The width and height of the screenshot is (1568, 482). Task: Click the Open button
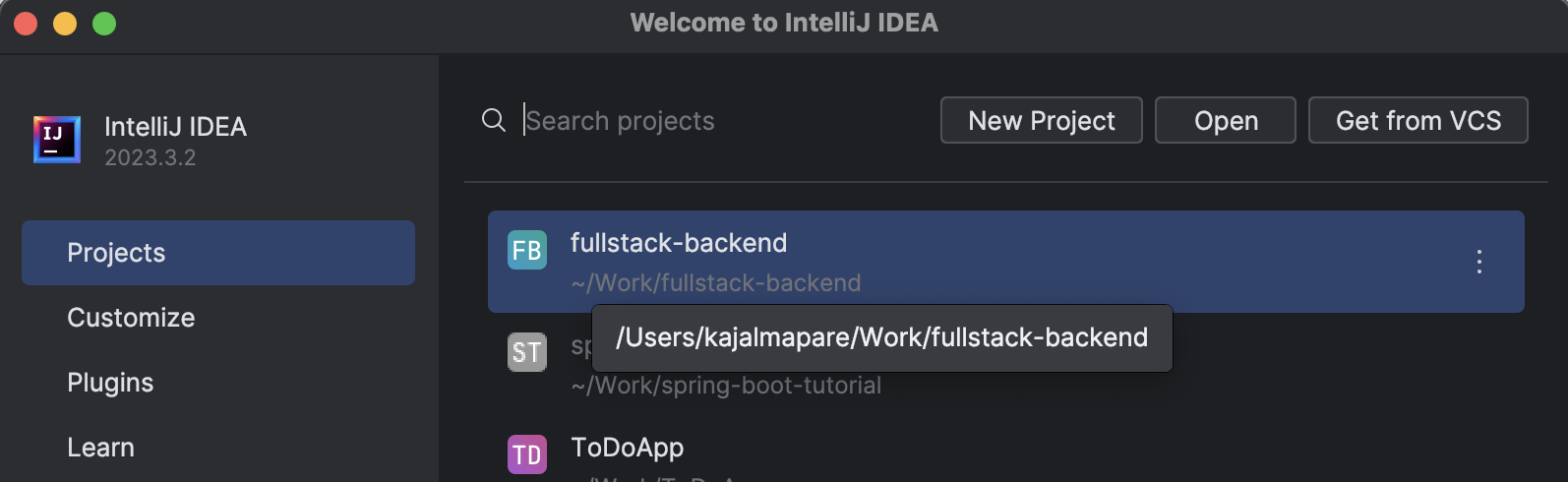click(1225, 120)
